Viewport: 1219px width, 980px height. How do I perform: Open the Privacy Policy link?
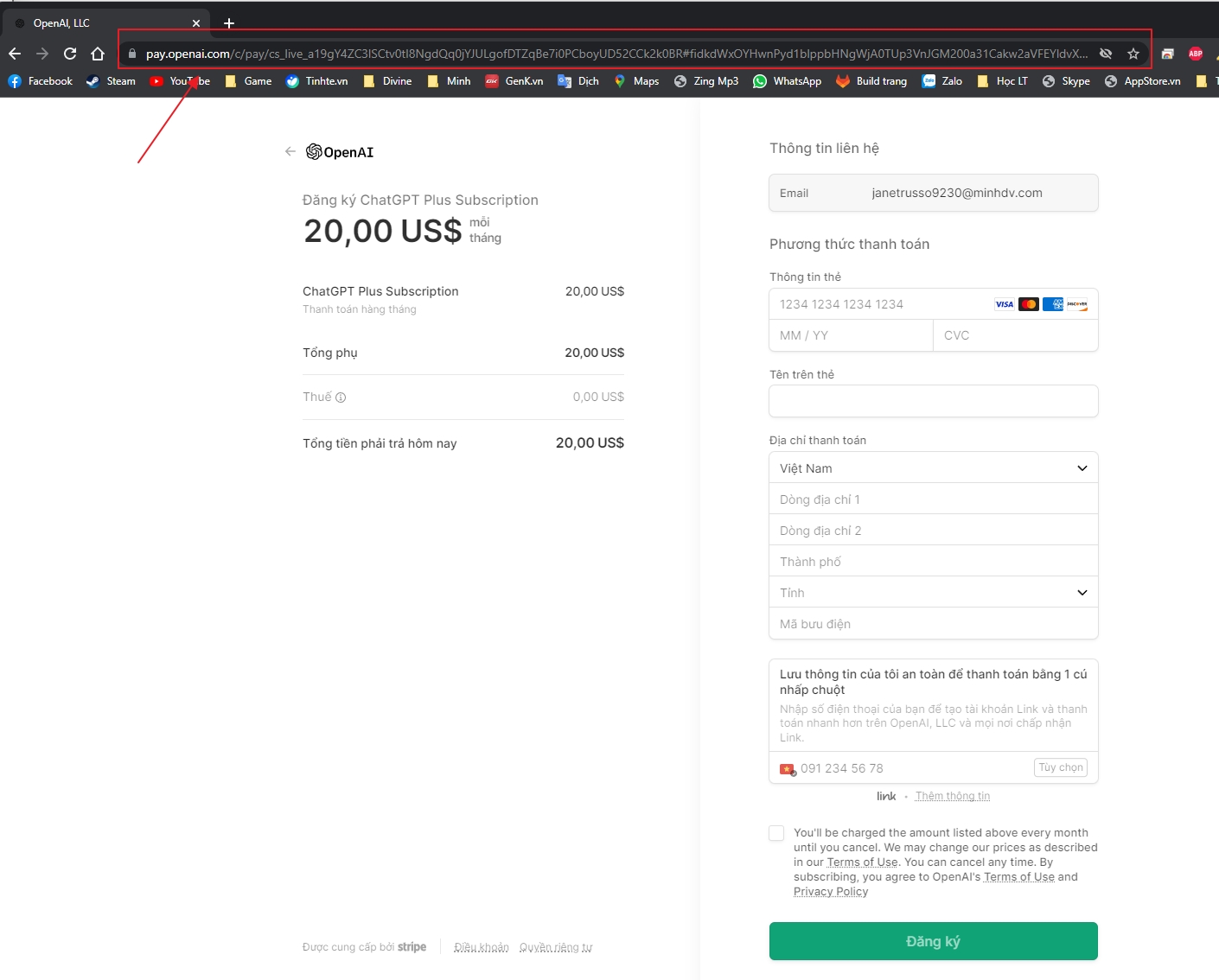[831, 892]
